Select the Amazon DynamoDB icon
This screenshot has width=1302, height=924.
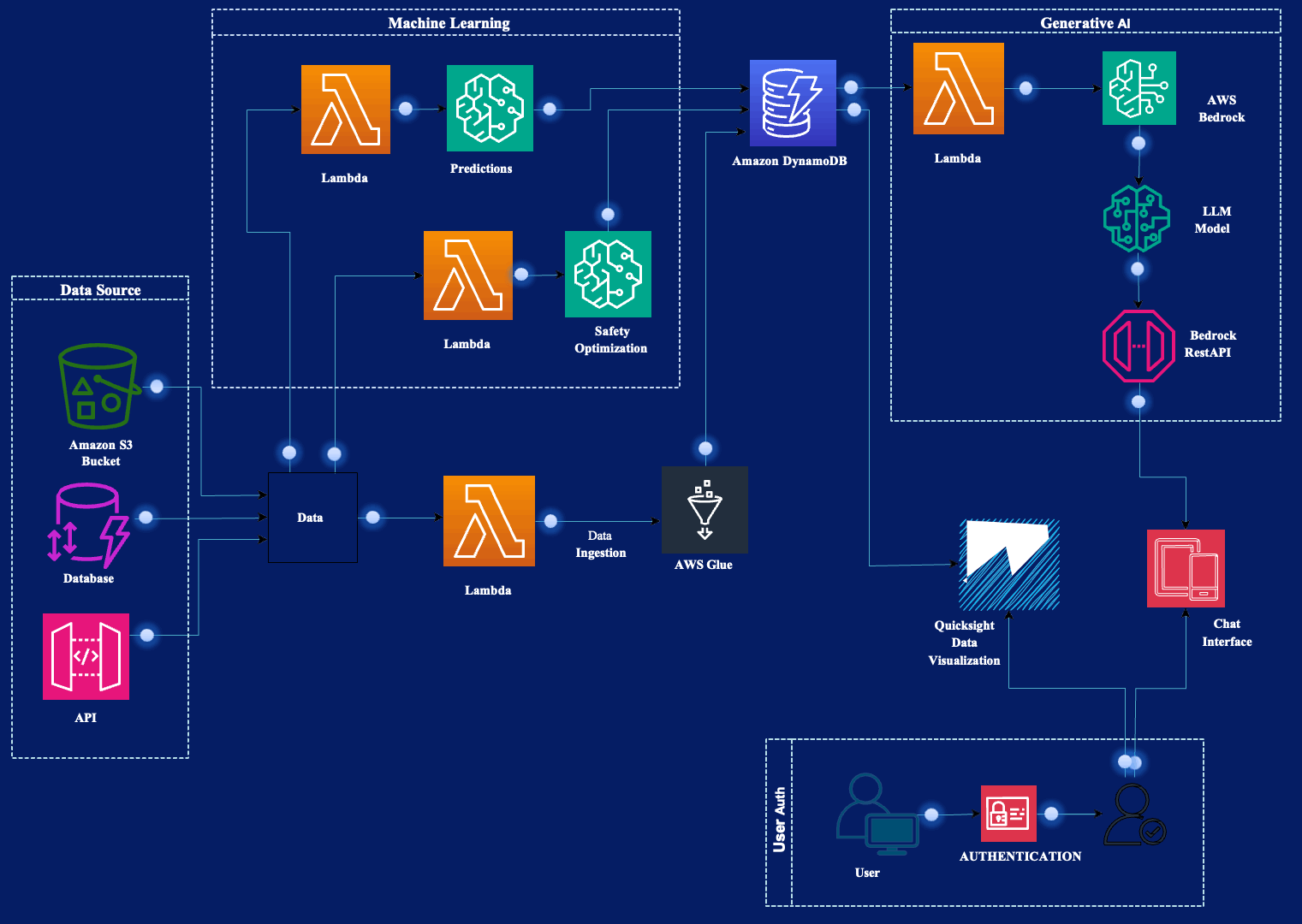(793, 103)
